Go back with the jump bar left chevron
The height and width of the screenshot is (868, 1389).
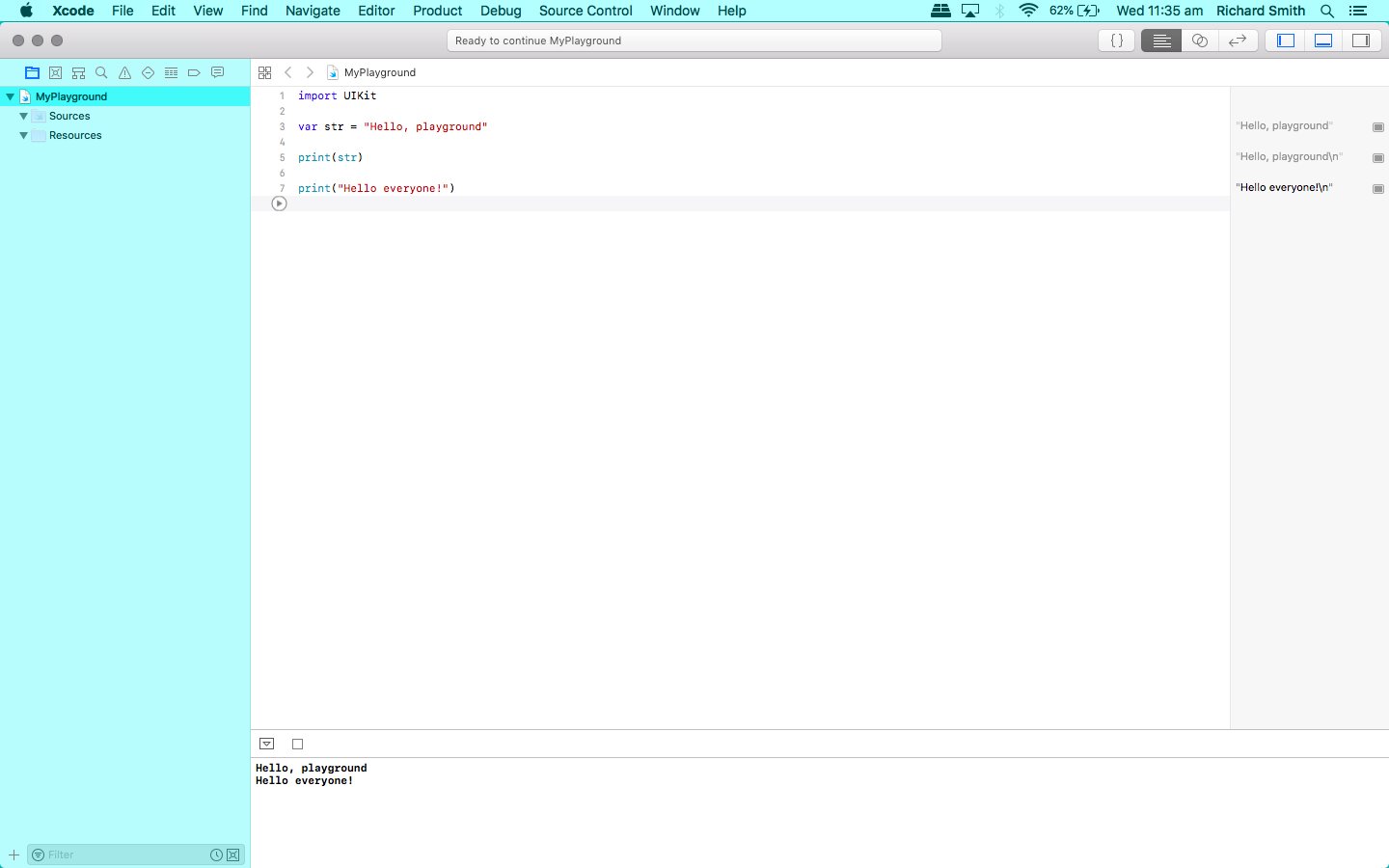(287, 72)
